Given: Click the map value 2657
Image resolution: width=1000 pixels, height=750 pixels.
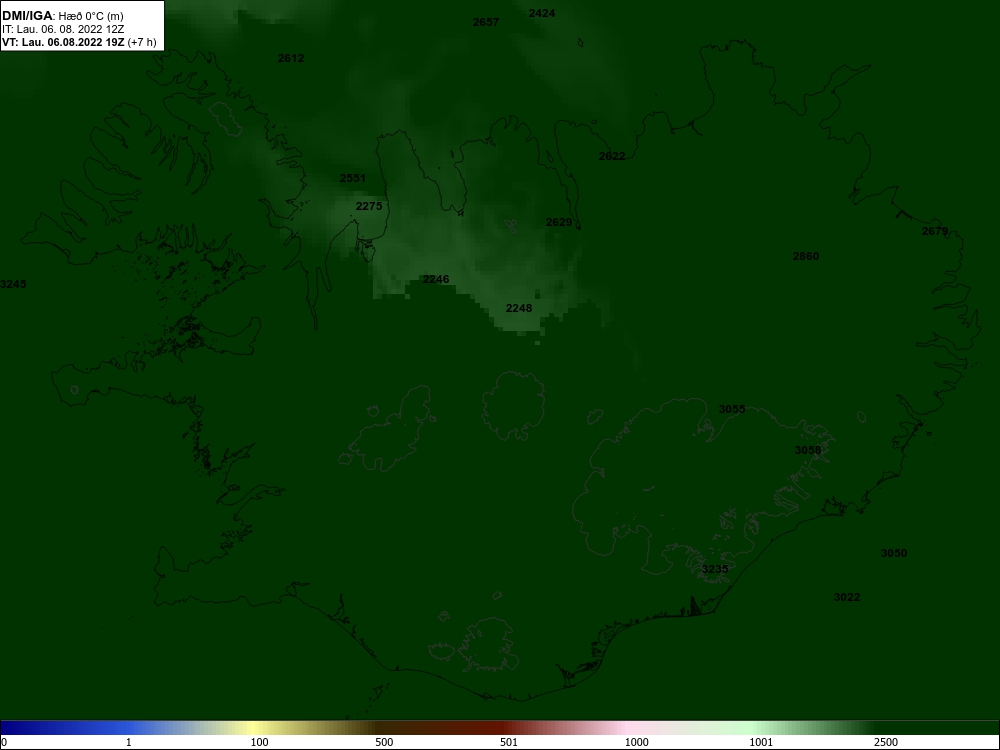Looking at the screenshot, I should point(485,22).
